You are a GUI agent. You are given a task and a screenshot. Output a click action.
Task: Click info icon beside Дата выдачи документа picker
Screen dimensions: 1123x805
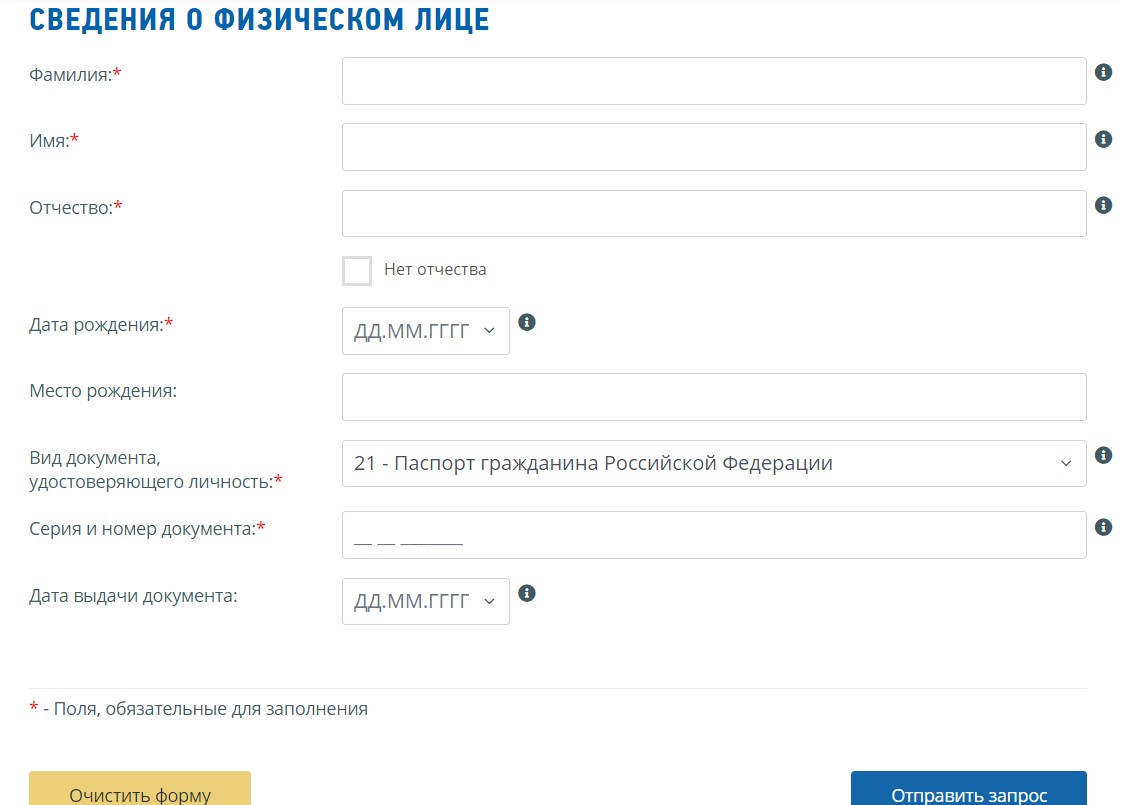pyautogui.click(x=527, y=593)
